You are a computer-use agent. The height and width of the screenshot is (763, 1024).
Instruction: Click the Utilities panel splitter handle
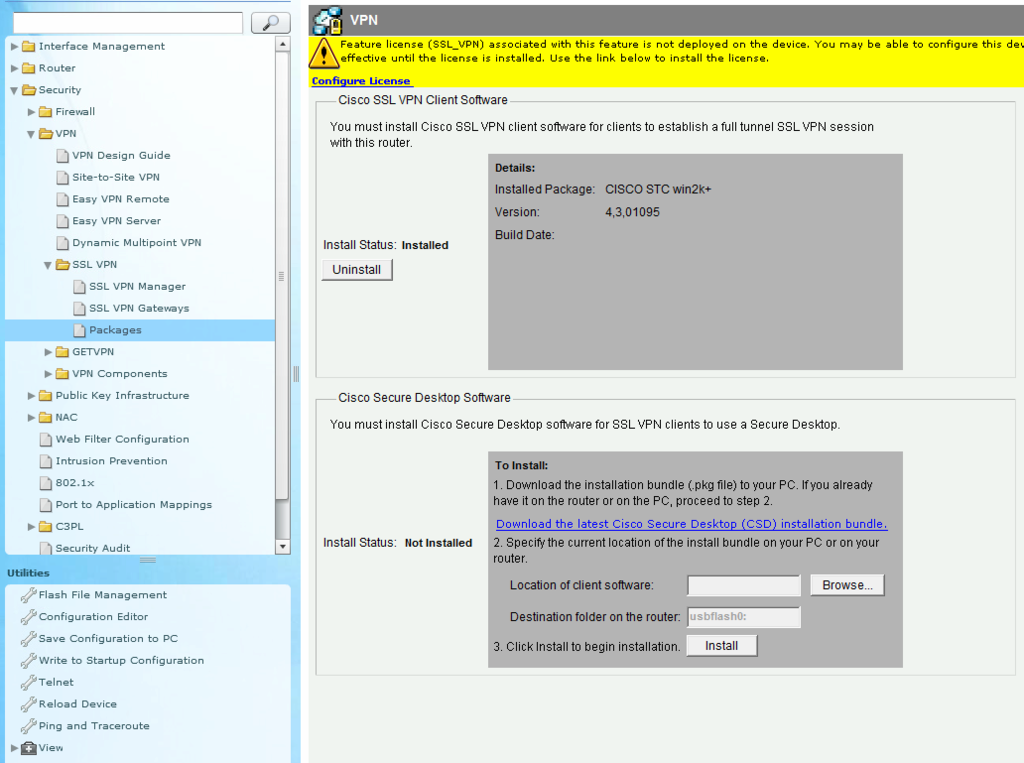click(148, 560)
